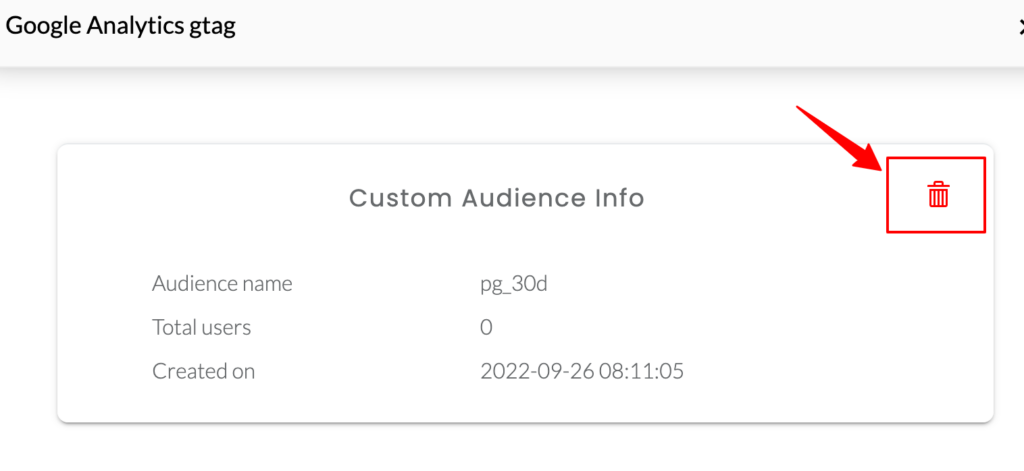This screenshot has height=471, width=1024.
Task: Click the Audience name label
Action: point(222,284)
